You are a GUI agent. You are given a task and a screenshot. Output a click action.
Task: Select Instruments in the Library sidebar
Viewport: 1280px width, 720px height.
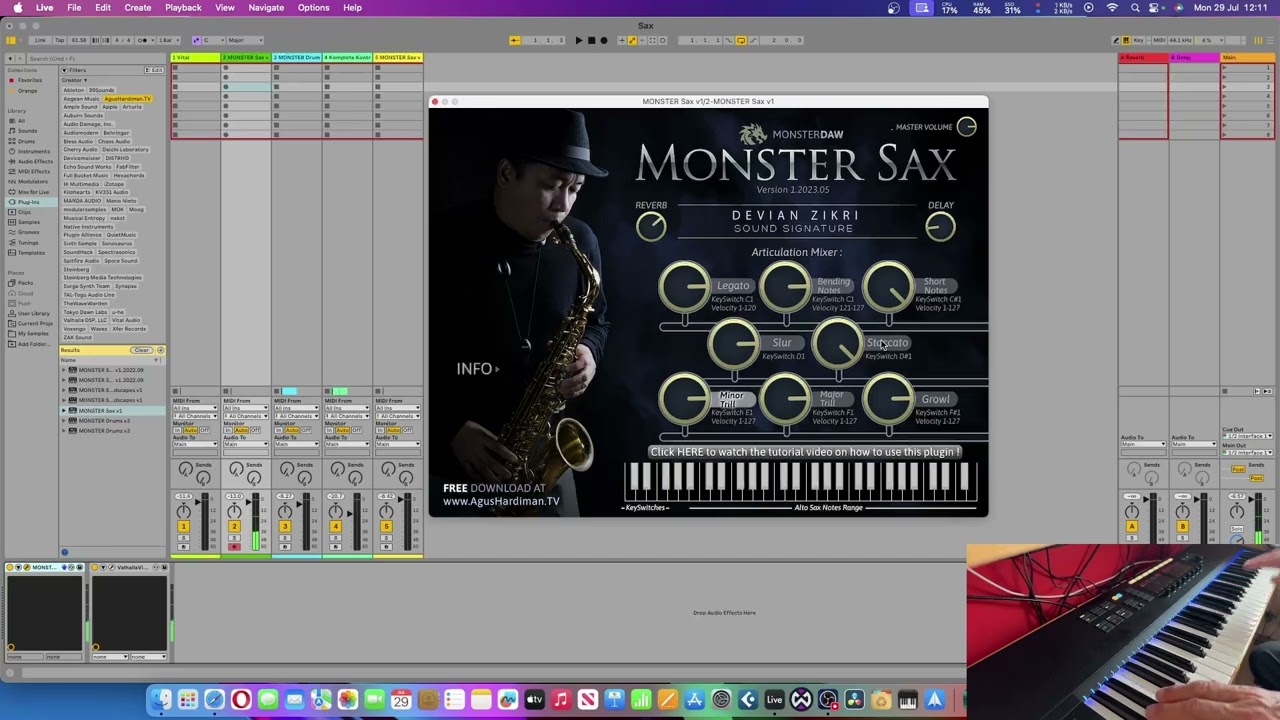point(33,151)
